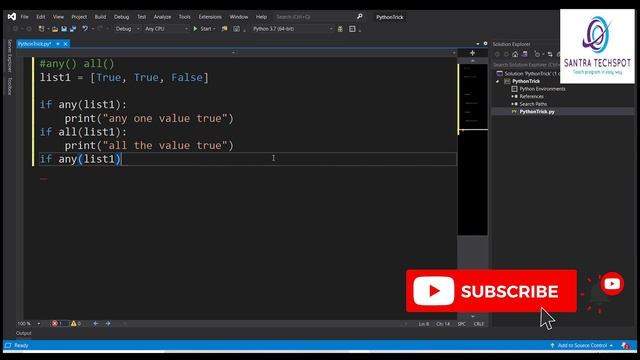Click the '#any() all()' comment line
The image size is (640, 360).
tap(77, 64)
